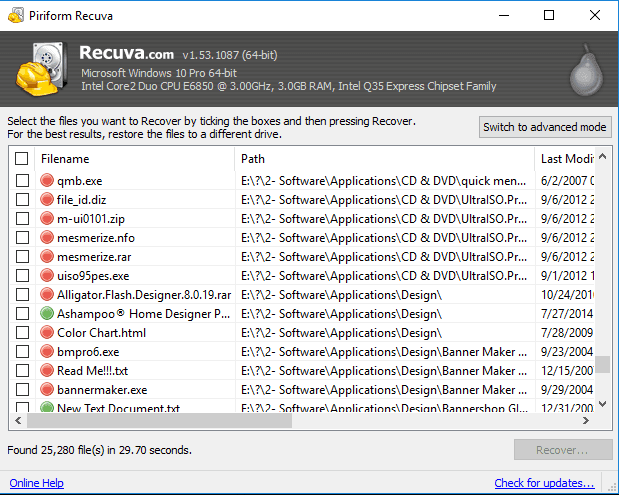The image size is (619, 495).
Task: Check the box next to Alligator.Flash.Designer.8.0.19.rar
Action: click(22, 295)
